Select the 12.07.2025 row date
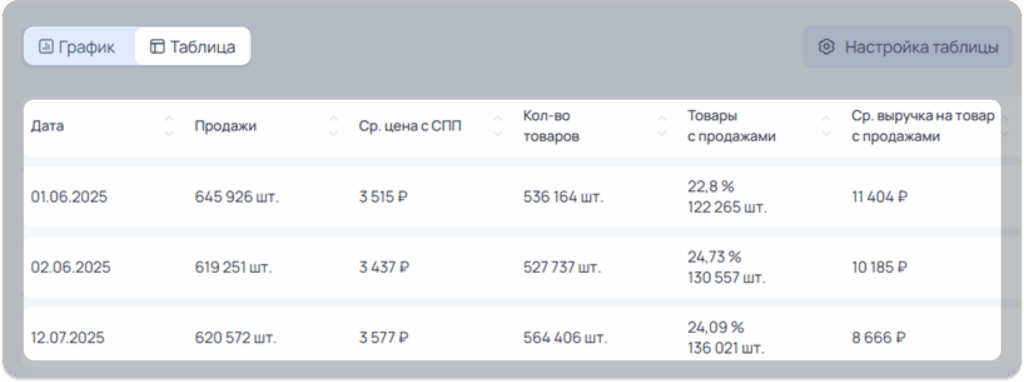Image resolution: width=1024 pixels, height=382 pixels. click(x=68, y=338)
